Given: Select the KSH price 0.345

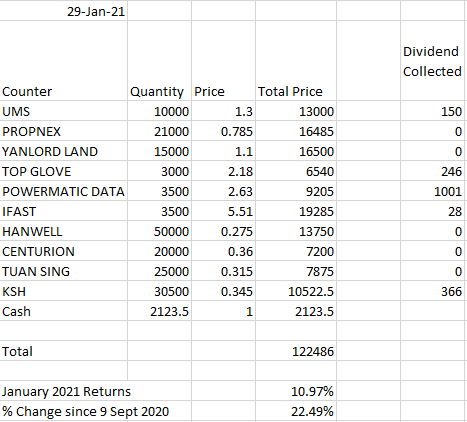Looking at the screenshot, I should (223, 291).
